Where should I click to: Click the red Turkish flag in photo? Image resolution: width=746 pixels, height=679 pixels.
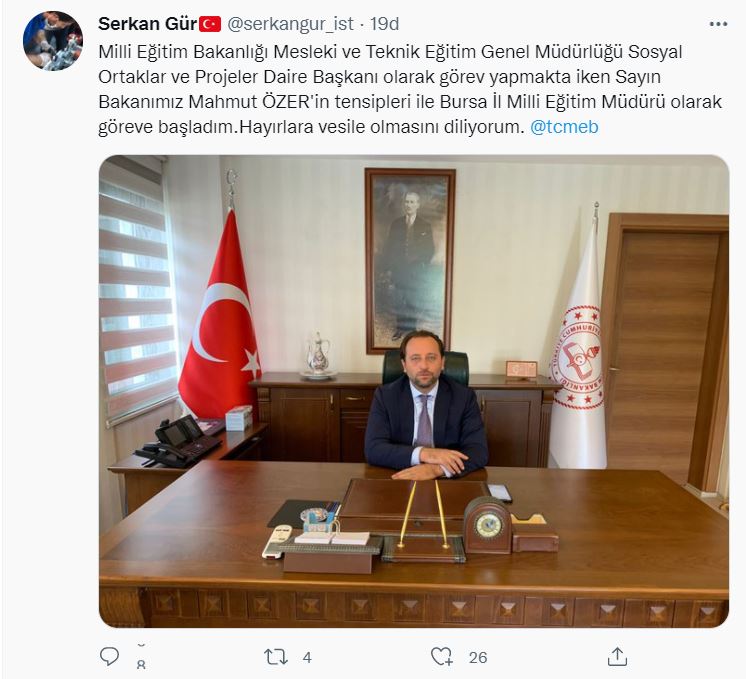(220, 317)
